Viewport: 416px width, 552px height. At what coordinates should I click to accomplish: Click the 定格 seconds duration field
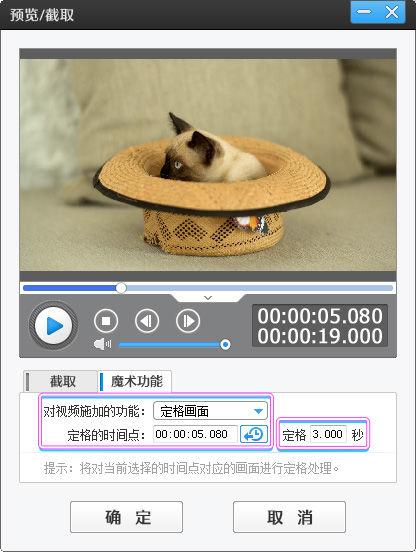(328, 434)
